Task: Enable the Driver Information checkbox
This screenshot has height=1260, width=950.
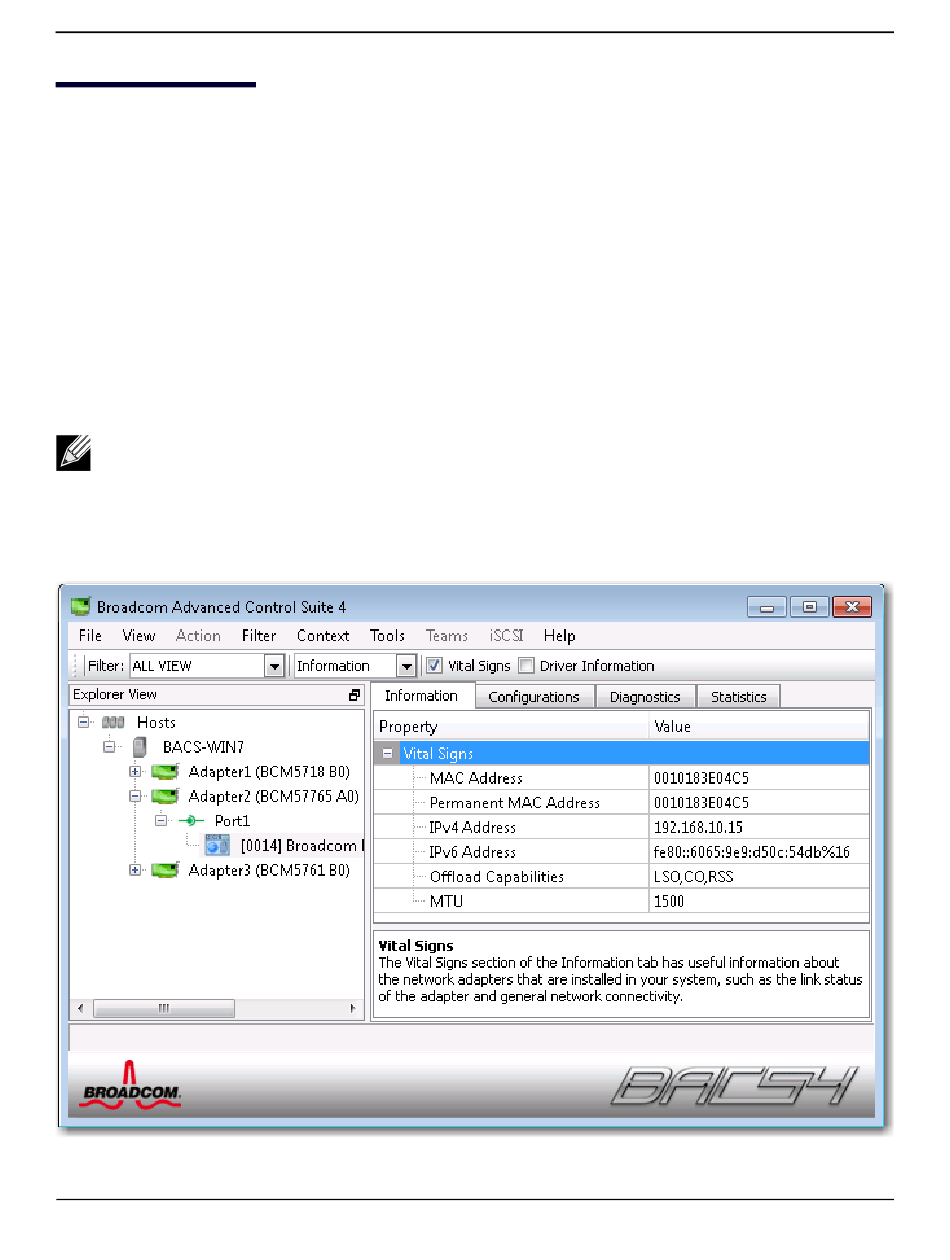Action: click(x=527, y=666)
